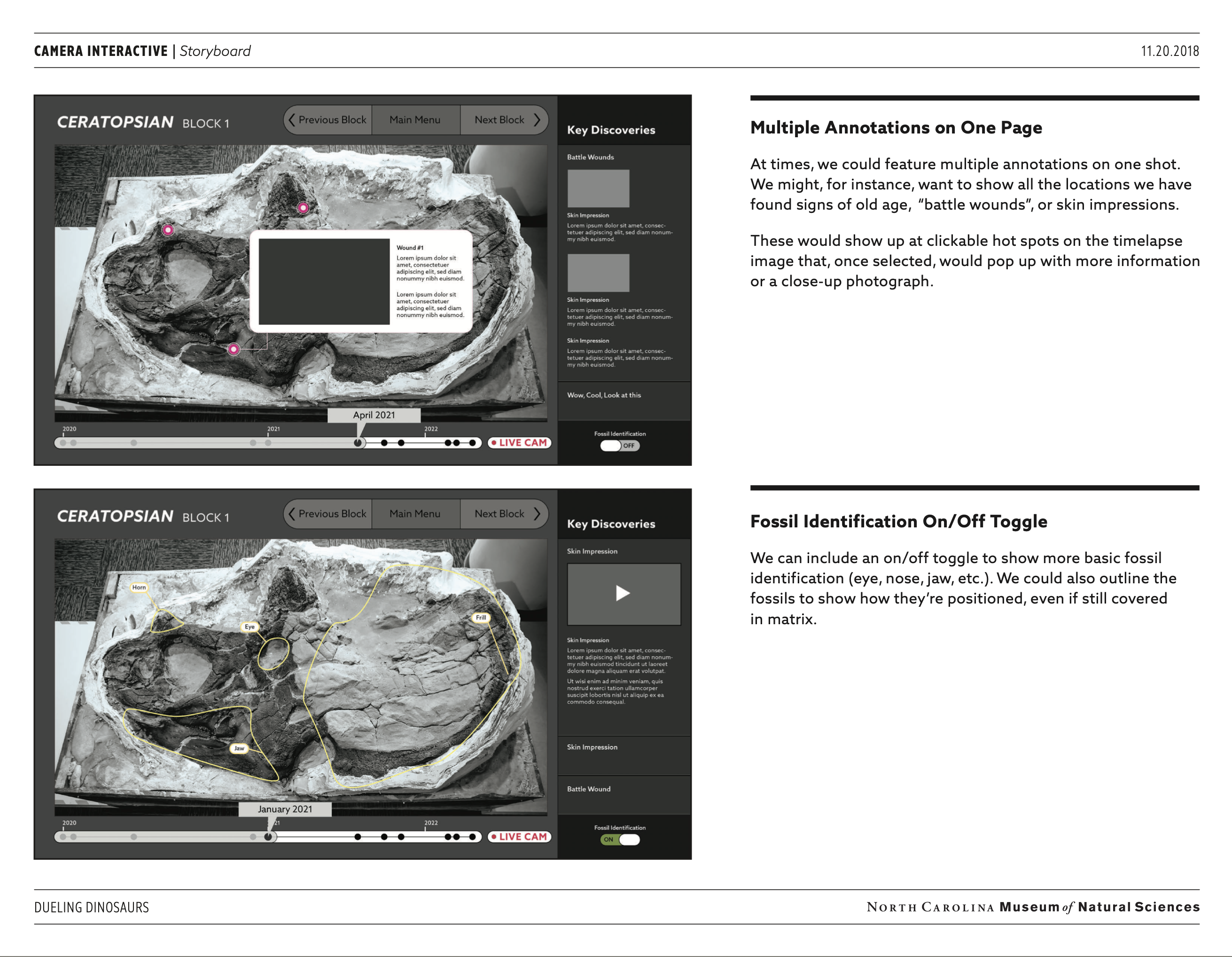Open the second gray thumbnail in Key Discoveries
The image size is (1232, 957).
[598, 273]
